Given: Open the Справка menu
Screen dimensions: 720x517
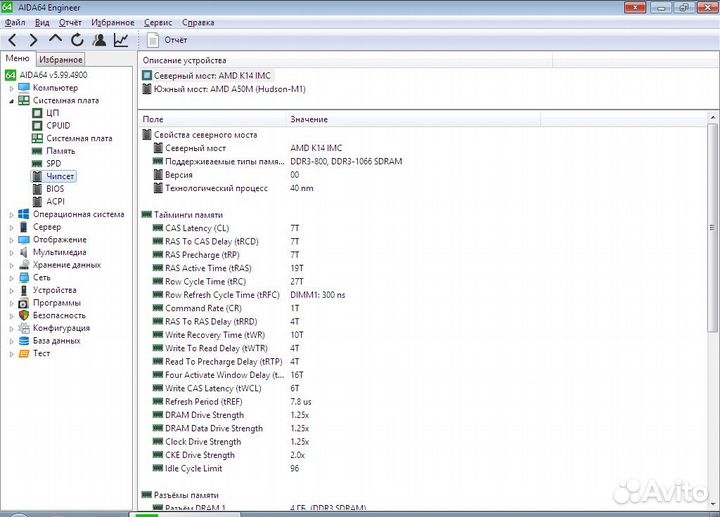Looking at the screenshot, I should [198, 22].
